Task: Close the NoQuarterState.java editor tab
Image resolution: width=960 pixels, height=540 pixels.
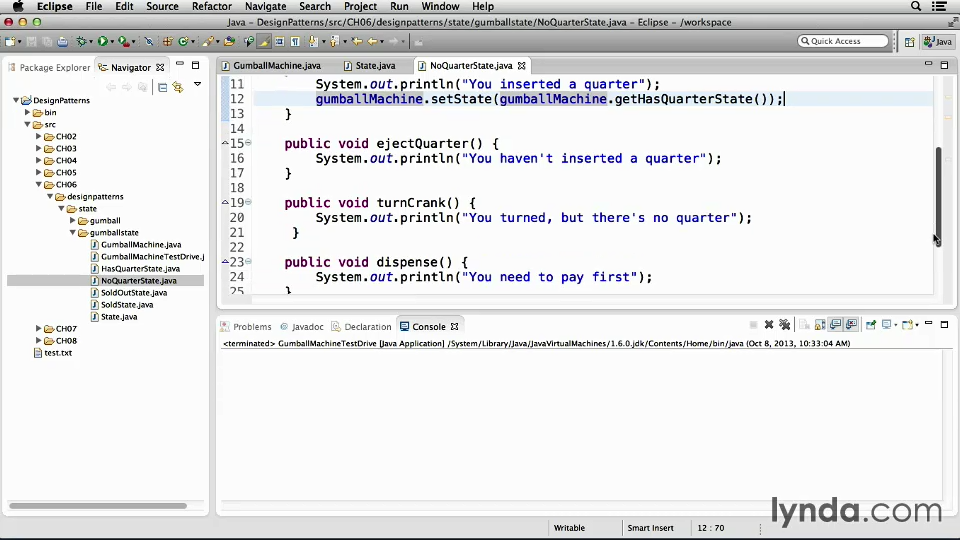Action: 522,66
